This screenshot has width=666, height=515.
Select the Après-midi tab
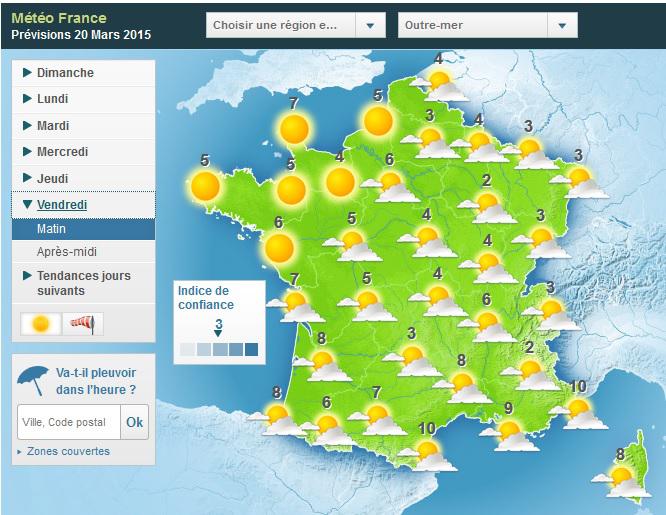click(83, 252)
